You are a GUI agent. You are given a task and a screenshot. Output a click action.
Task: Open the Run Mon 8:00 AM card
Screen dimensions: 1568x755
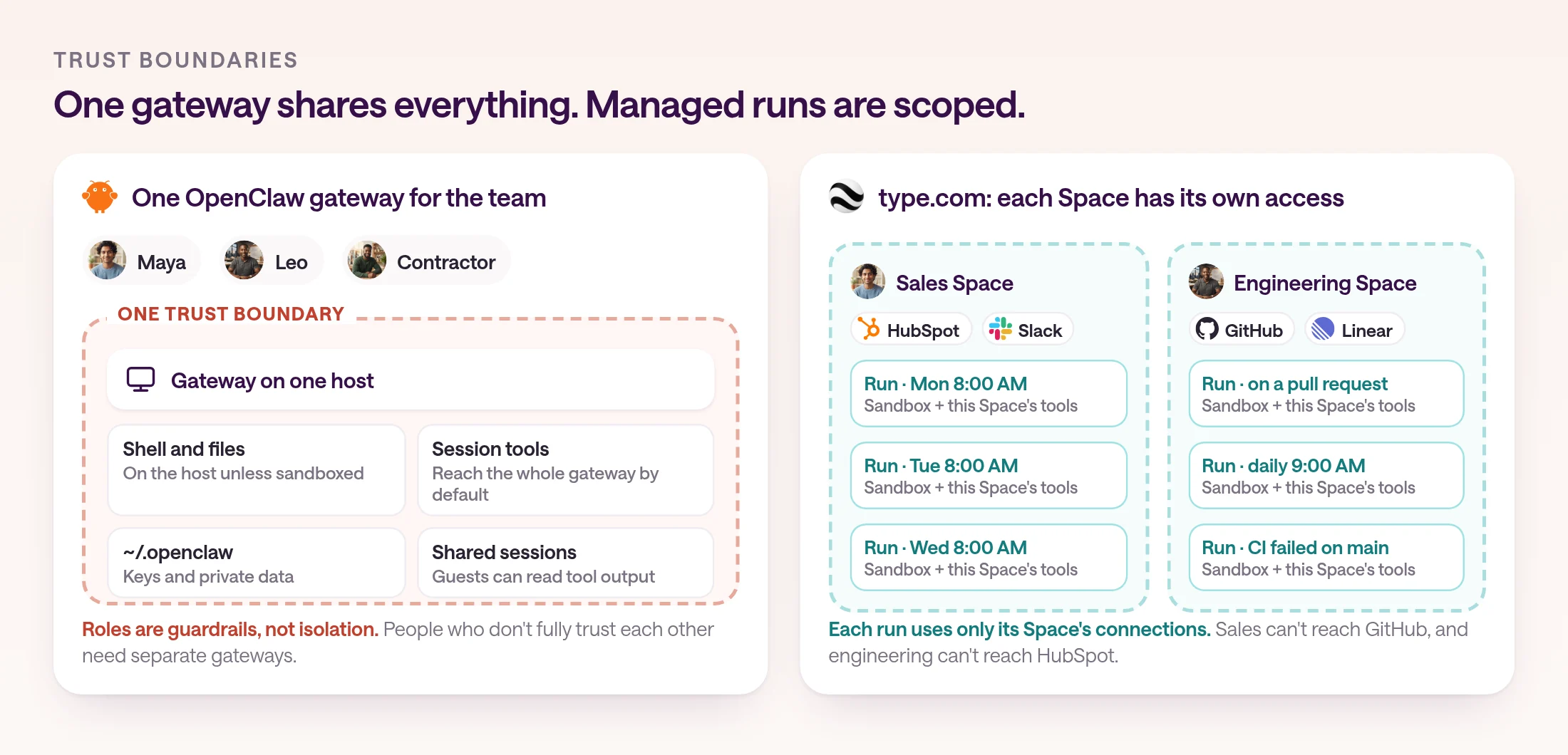coord(989,393)
